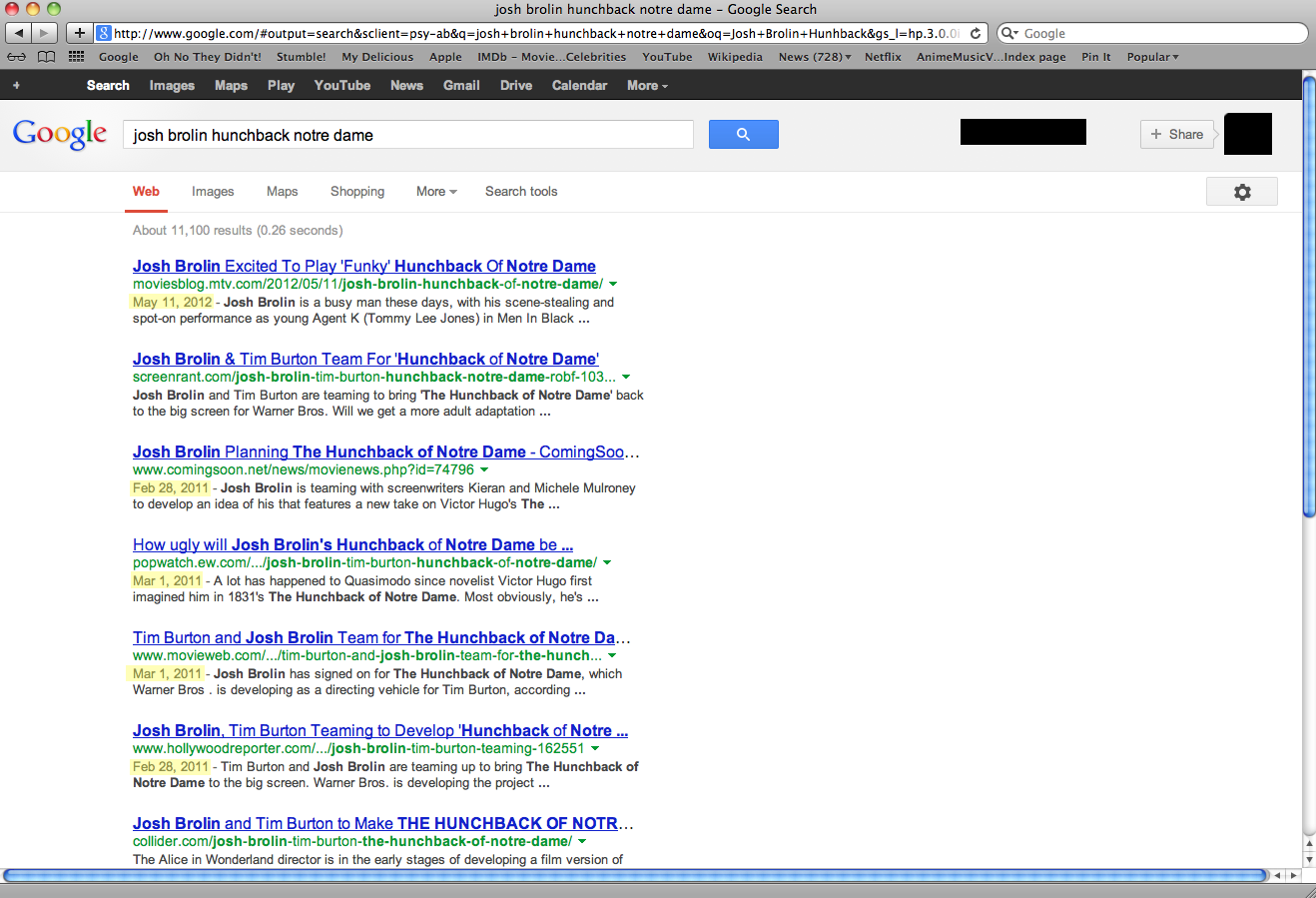Open the News (728) bookmarks dropdown
The height and width of the screenshot is (898, 1316).
815,57
